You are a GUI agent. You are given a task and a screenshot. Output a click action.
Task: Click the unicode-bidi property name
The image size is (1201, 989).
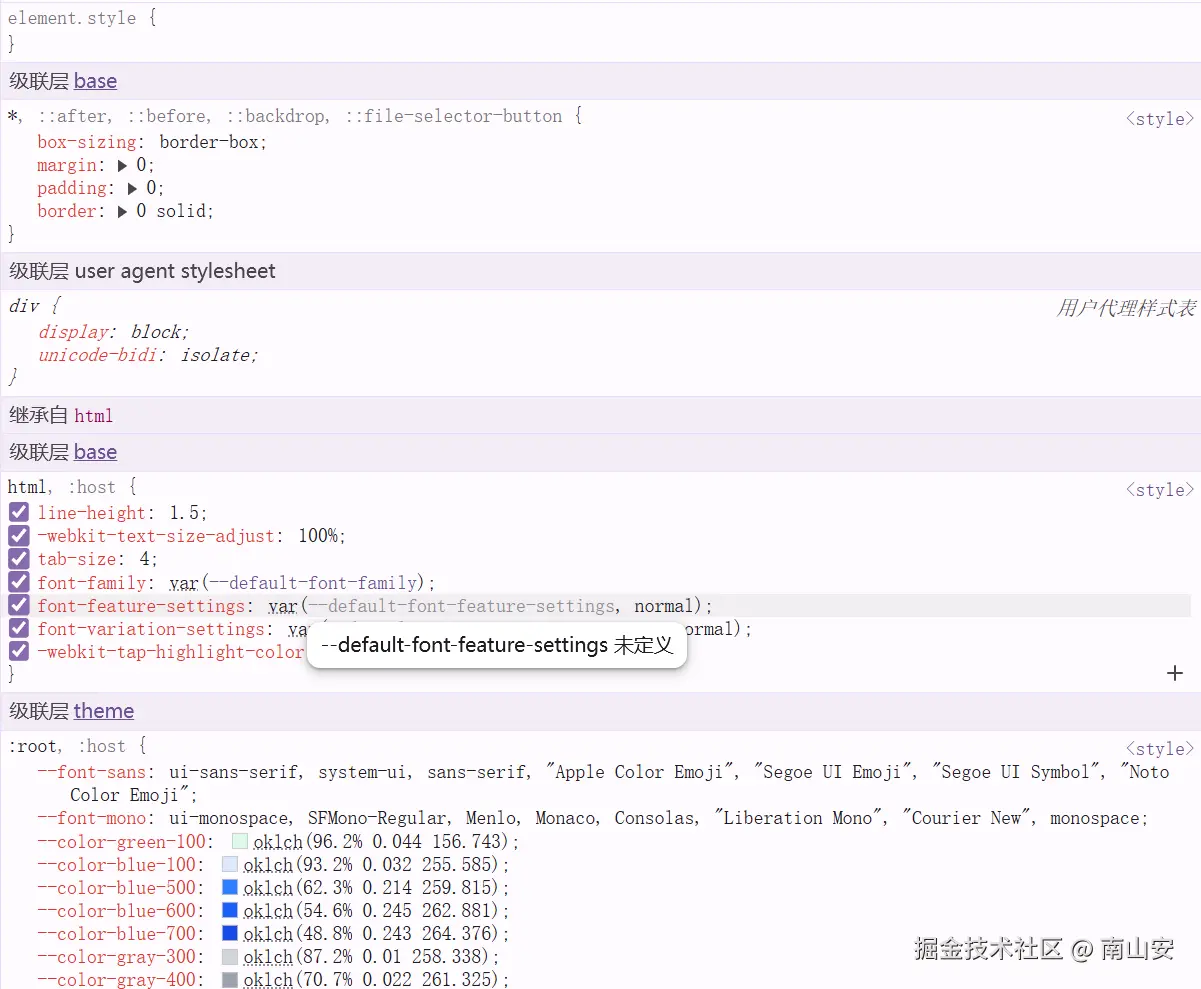click(98, 355)
